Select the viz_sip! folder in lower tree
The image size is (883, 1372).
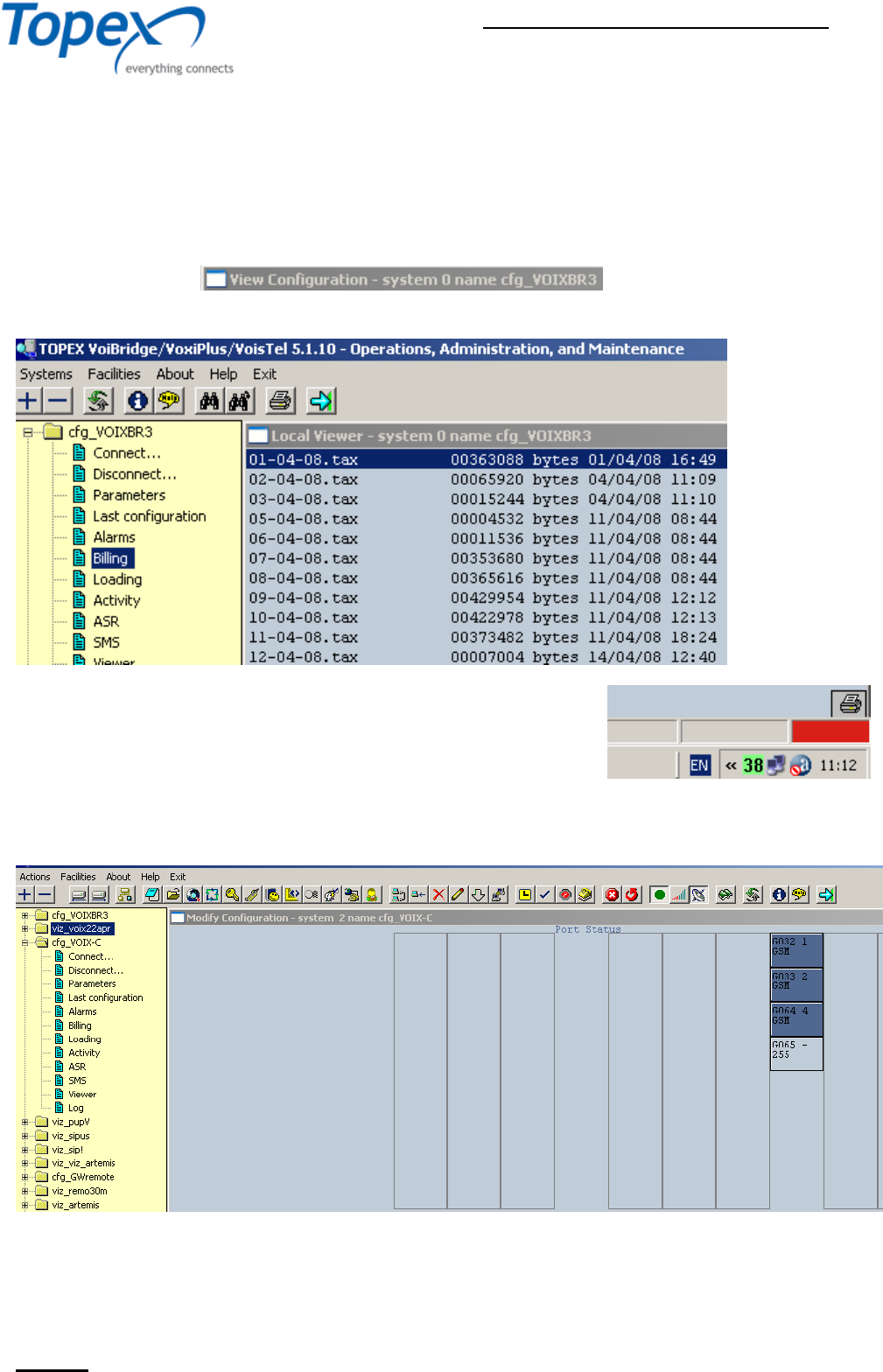(67, 1150)
